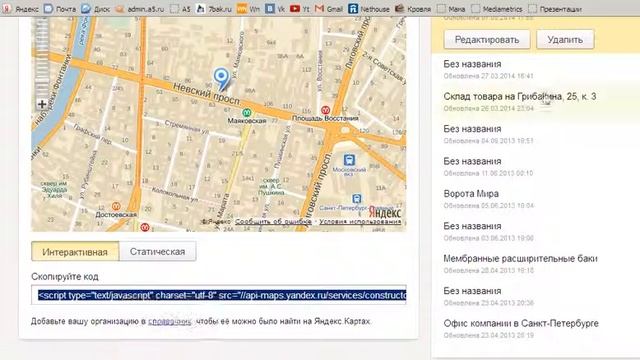
Task: Open the Gmail bookmark
Action: (x=329, y=9)
